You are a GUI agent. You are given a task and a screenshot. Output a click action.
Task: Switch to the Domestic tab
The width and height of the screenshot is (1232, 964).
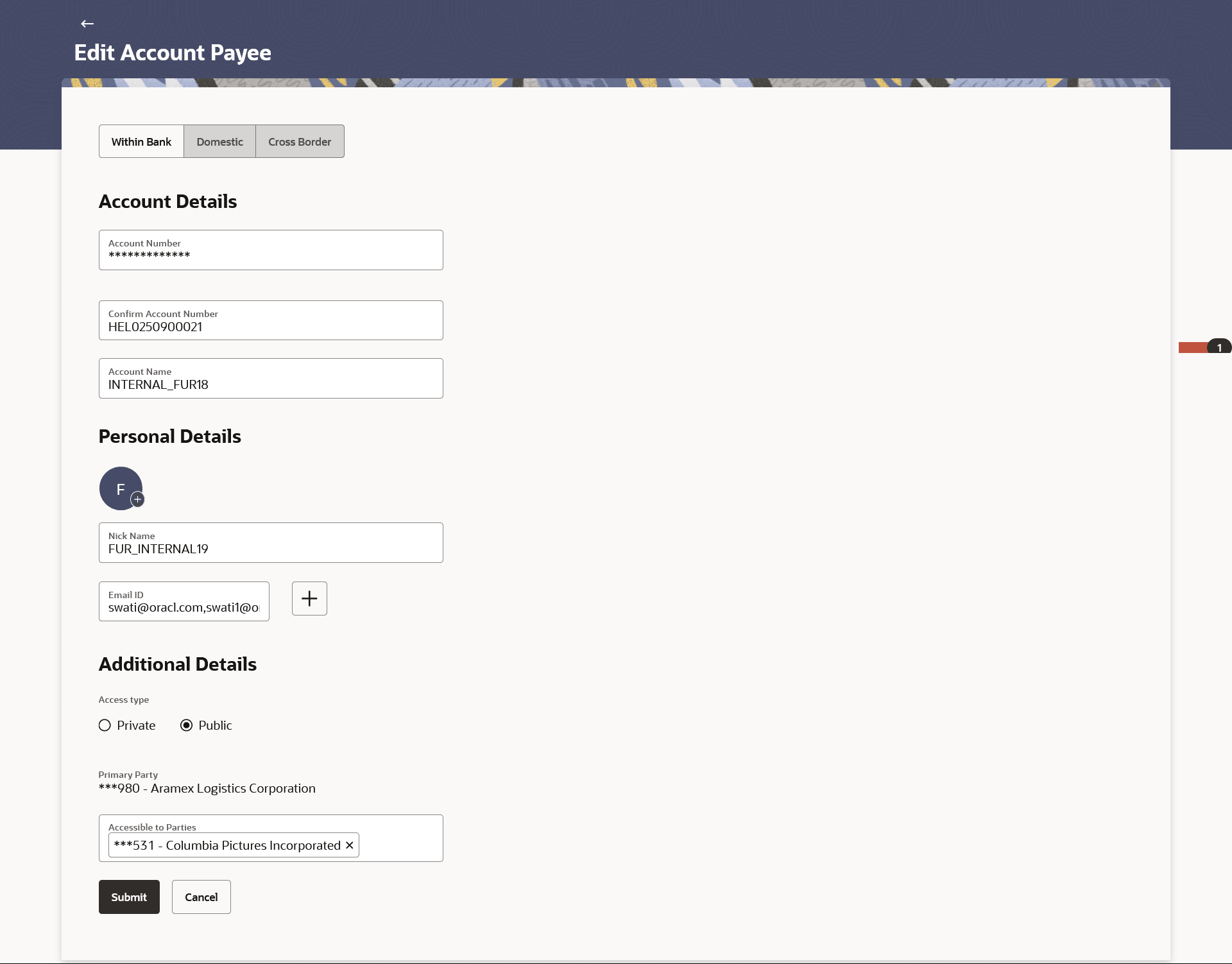coord(219,141)
